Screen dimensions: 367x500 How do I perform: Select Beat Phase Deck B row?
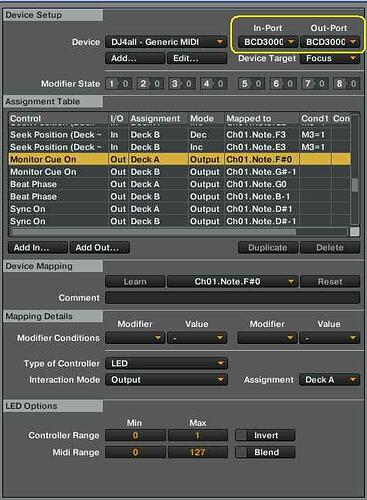[179, 196]
